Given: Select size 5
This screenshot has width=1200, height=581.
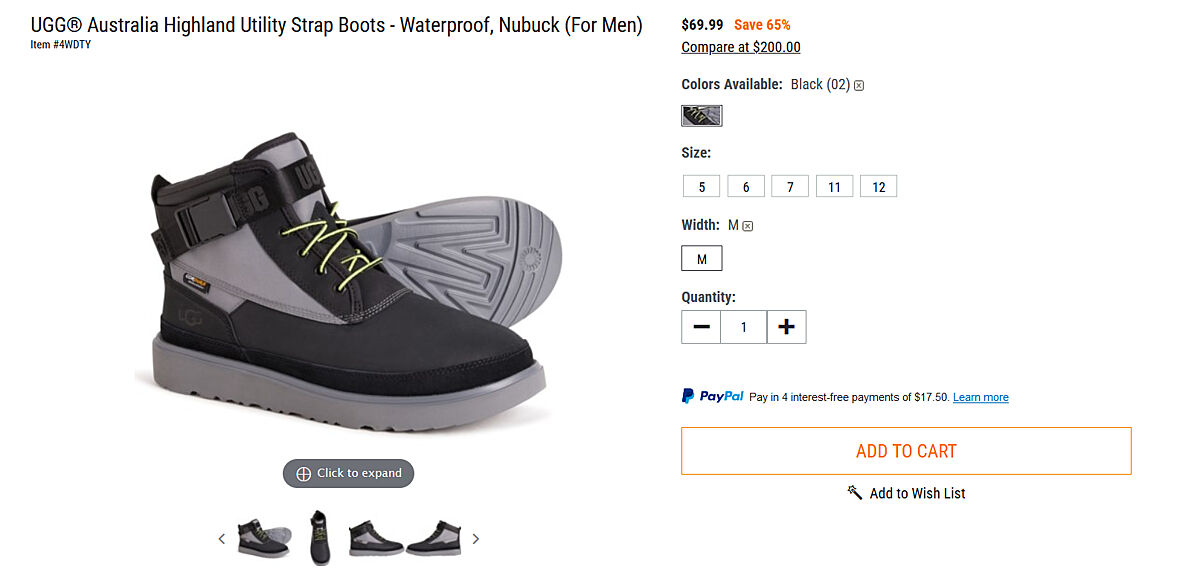Looking at the screenshot, I should tap(702, 187).
